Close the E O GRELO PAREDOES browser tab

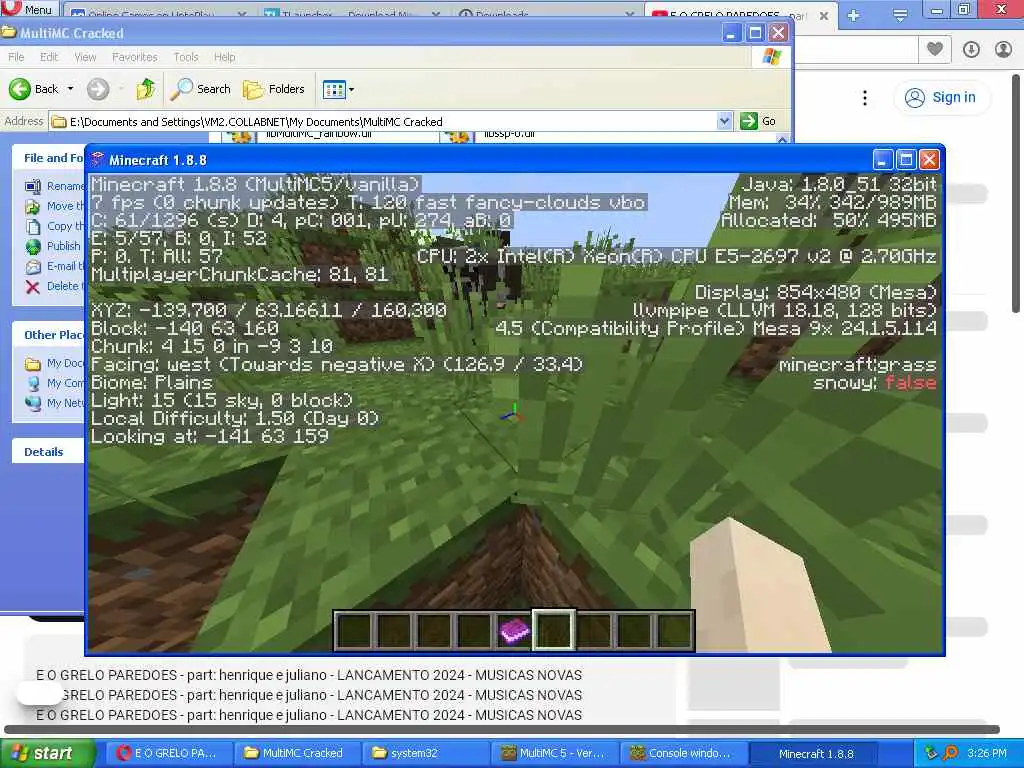(x=824, y=16)
